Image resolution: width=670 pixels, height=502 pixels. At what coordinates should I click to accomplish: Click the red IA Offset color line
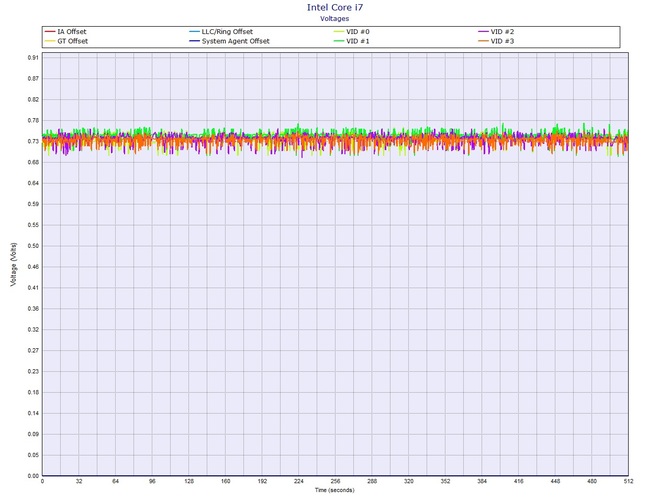coord(50,32)
